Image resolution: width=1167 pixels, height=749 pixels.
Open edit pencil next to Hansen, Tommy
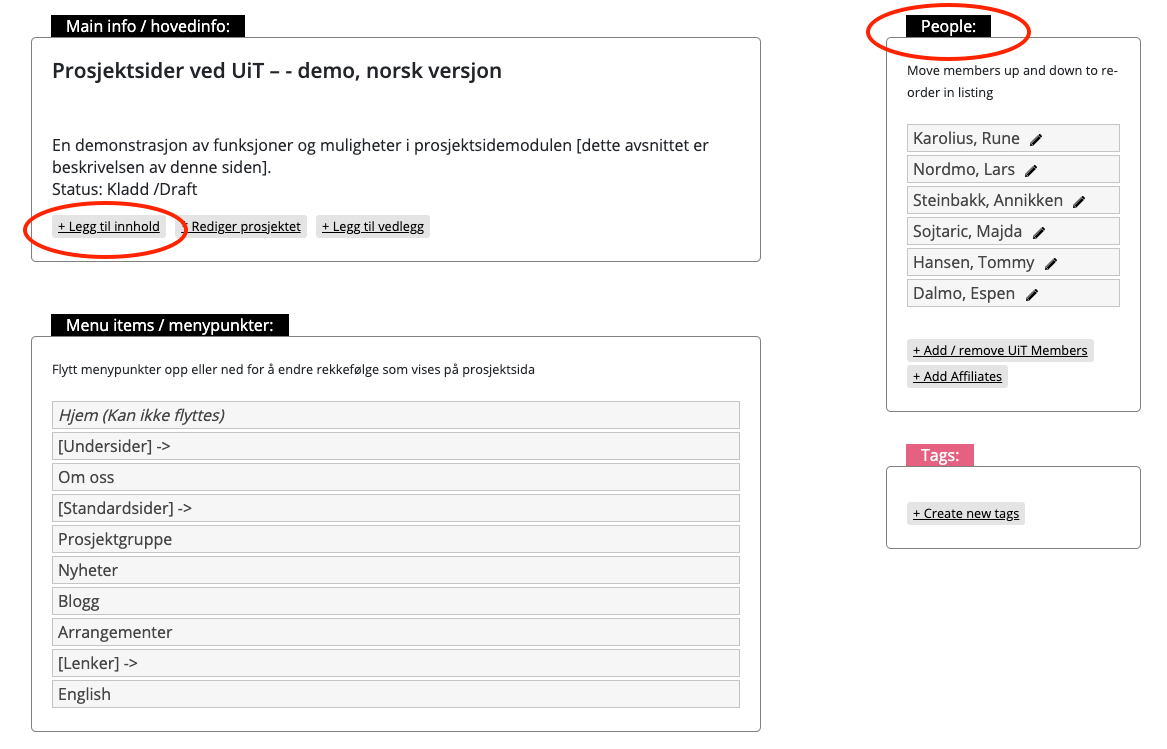tap(1051, 263)
